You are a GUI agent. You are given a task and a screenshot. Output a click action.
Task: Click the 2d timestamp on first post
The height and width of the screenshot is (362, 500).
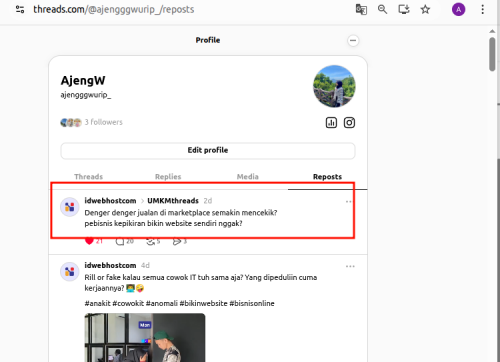click(208, 201)
